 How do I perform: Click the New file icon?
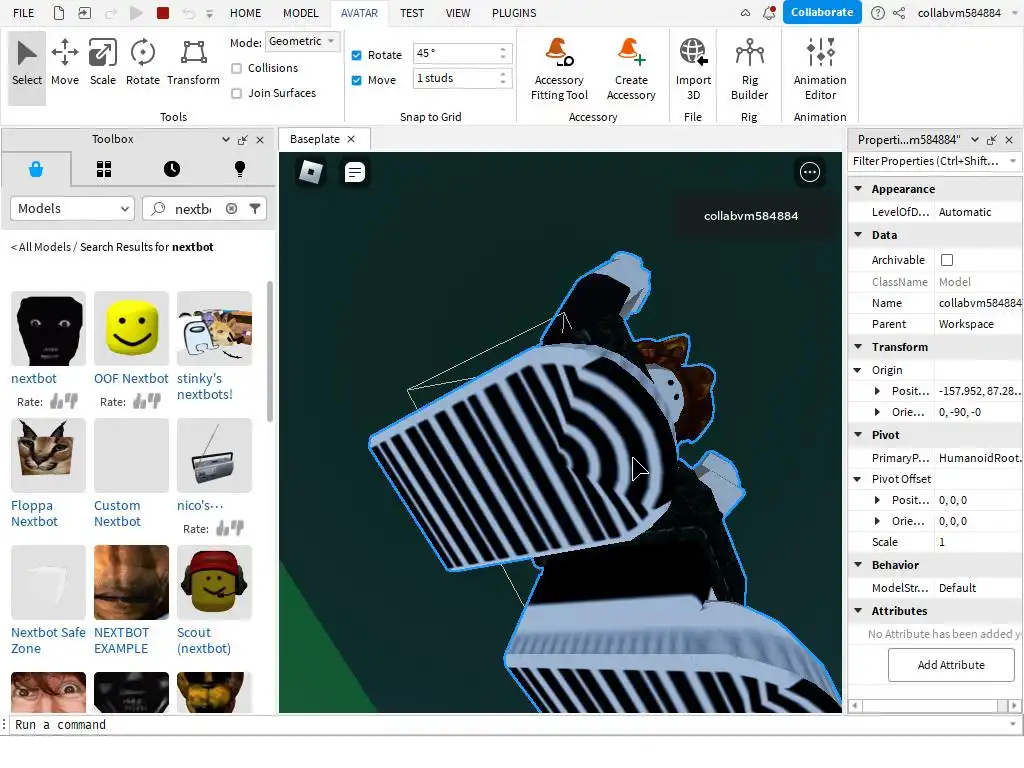point(59,12)
